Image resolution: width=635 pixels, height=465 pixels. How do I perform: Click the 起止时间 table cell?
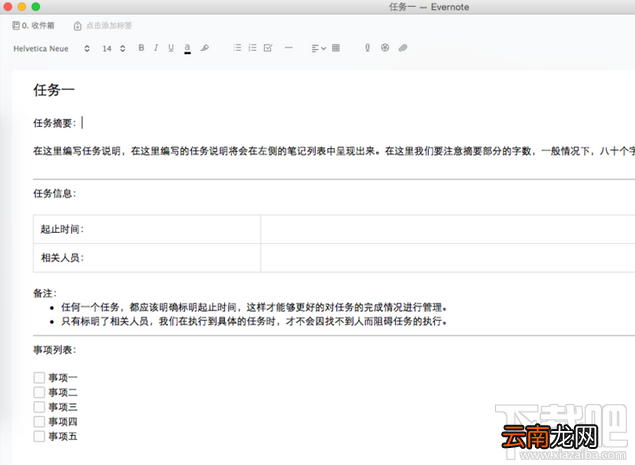pos(147,229)
